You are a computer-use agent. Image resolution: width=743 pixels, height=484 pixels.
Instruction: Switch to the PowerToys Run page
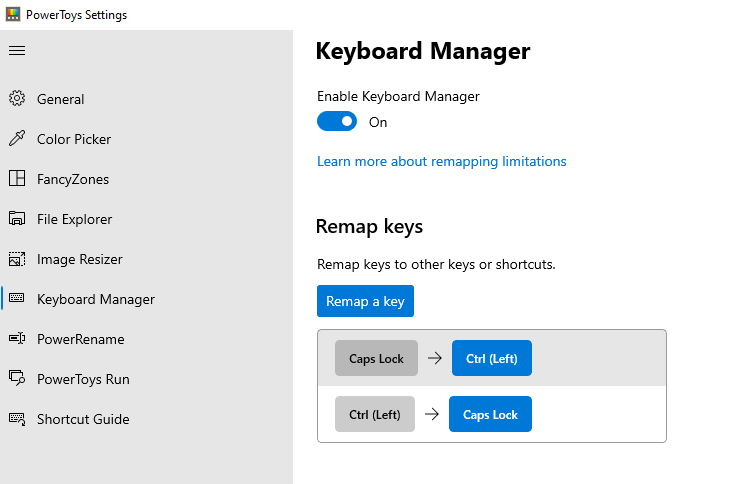(83, 379)
